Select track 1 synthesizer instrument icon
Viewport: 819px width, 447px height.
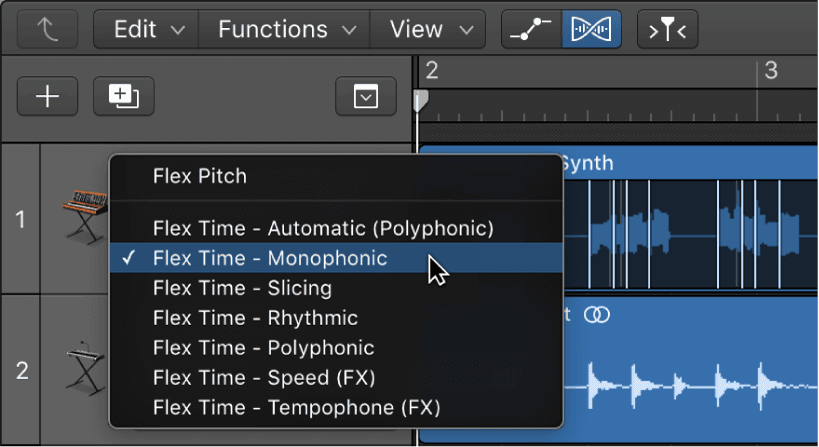(86, 217)
